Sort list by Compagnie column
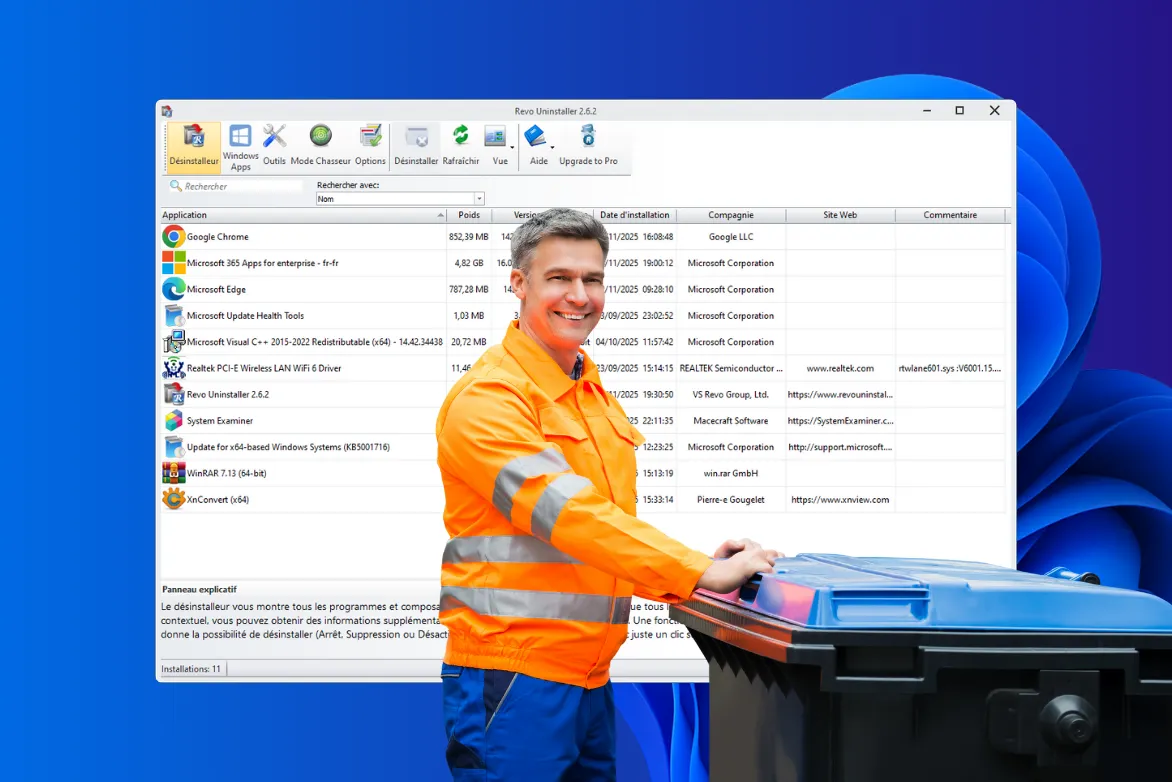Image resolution: width=1172 pixels, height=782 pixels. pos(731,215)
